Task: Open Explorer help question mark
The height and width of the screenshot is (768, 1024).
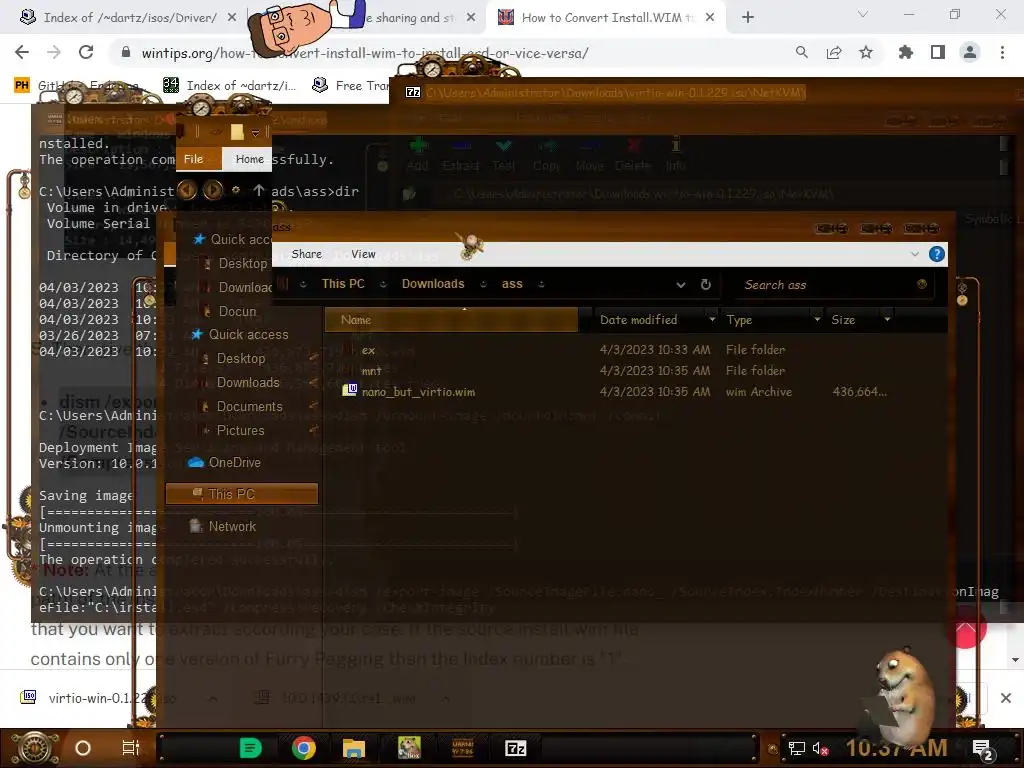Action: pos(936,254)
